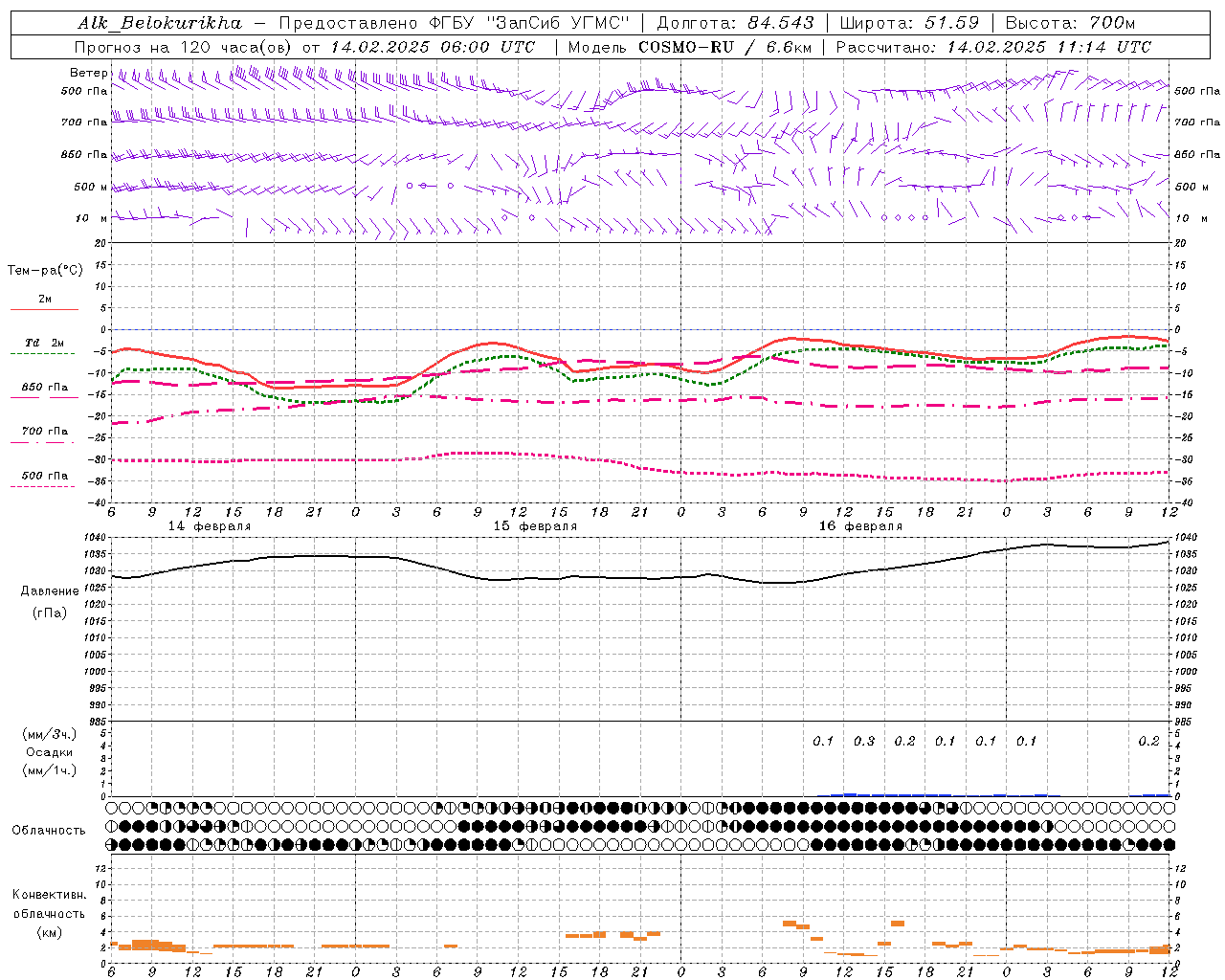Click the longitude value Долгота: 84.543
This screenshot has height=980, width=1225.
click(736, 23)
